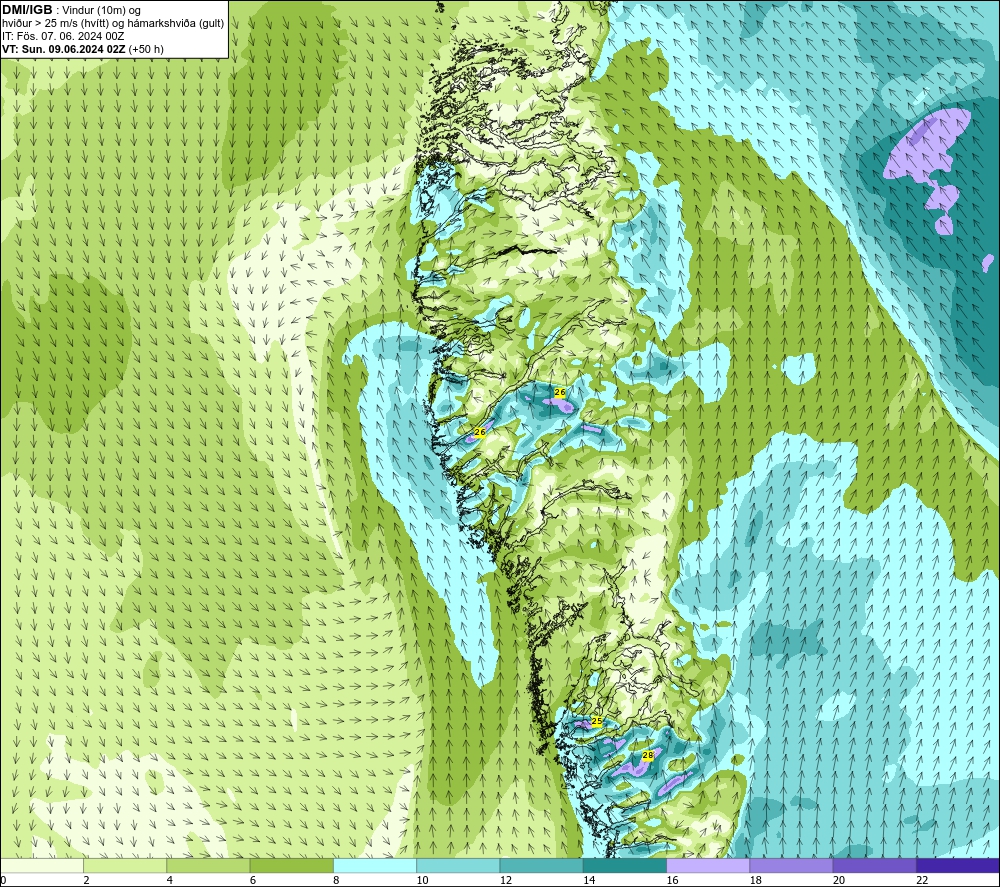Screen dimensions: 1000x887
Task: Click the '(+50 h)' forecast offset text
Action: pyautogui.click(x=146, y=49)
